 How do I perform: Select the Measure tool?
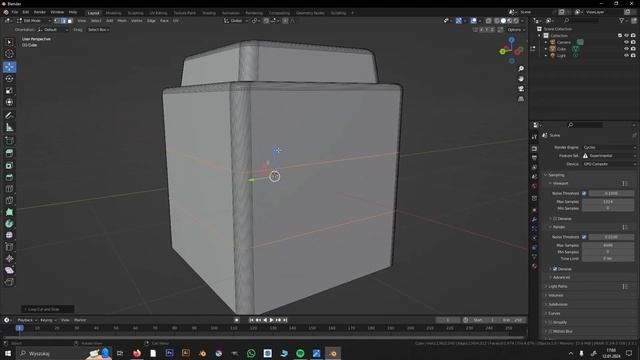(9, 128)
